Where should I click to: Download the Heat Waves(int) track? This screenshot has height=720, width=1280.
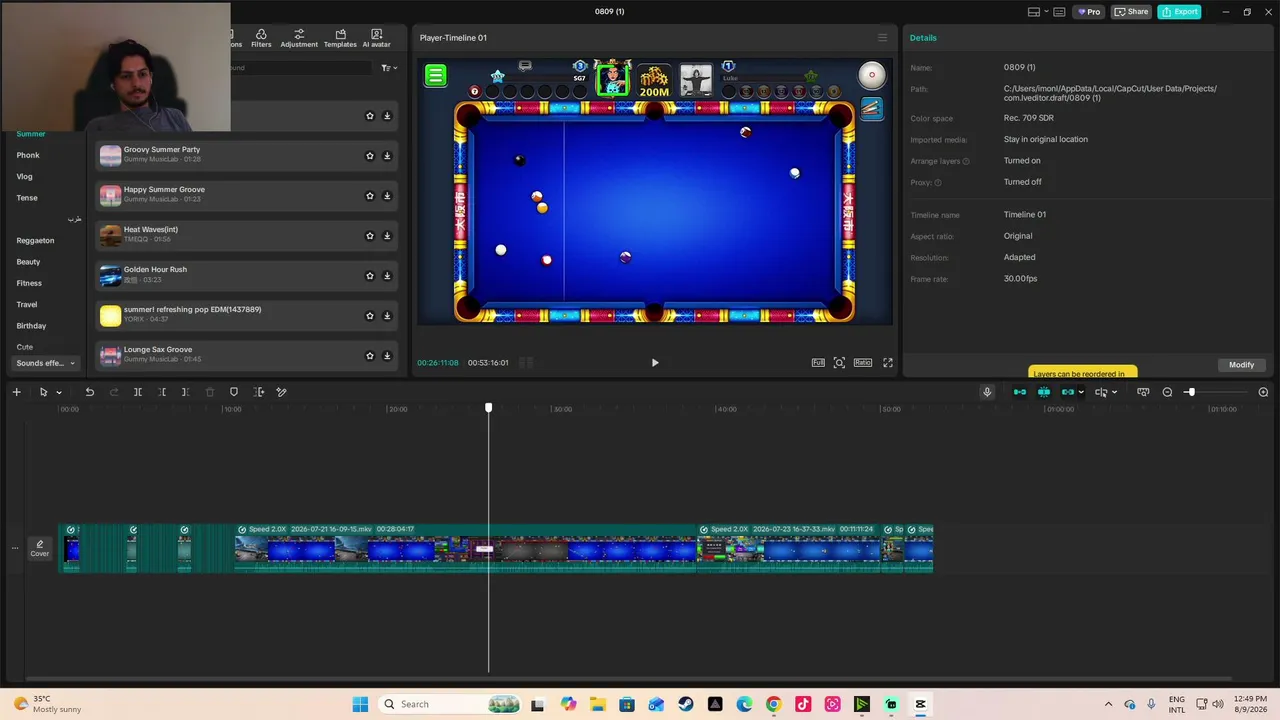point(387,236)
